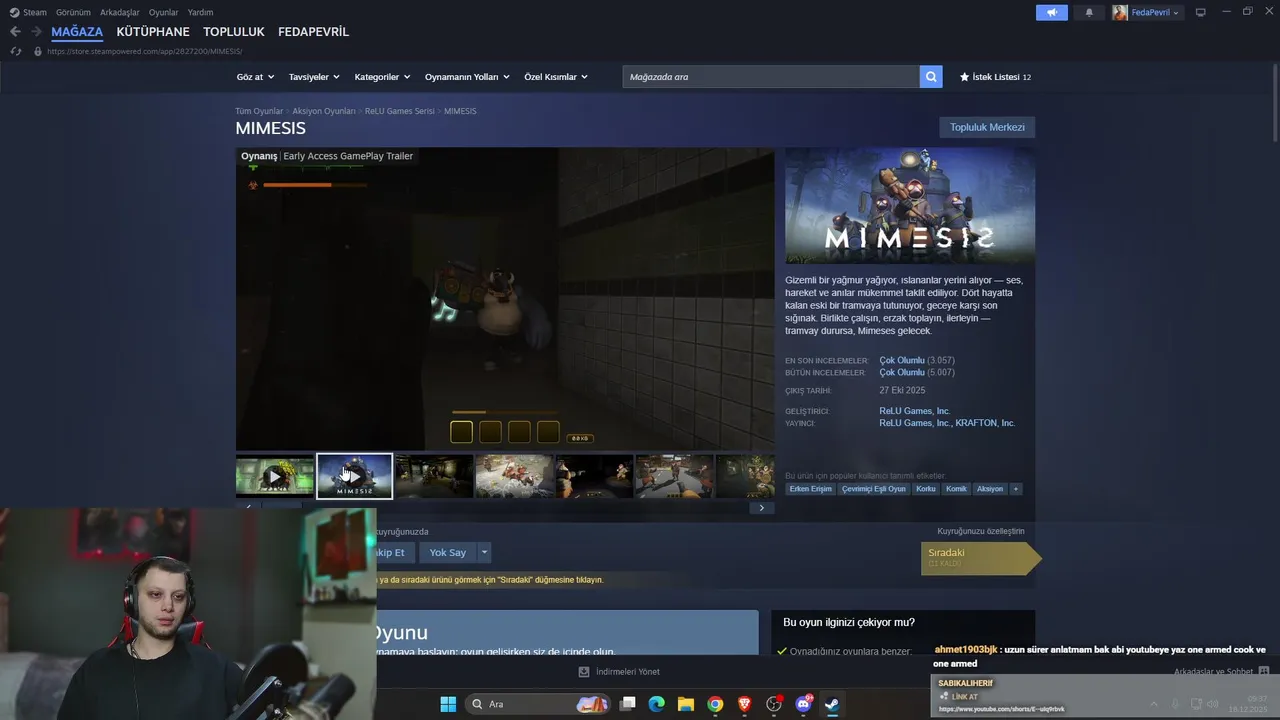Open the recent reviews Çok Olumlu (3.057) link
This screenshot has height=720, width=1280.
(917, 360)
